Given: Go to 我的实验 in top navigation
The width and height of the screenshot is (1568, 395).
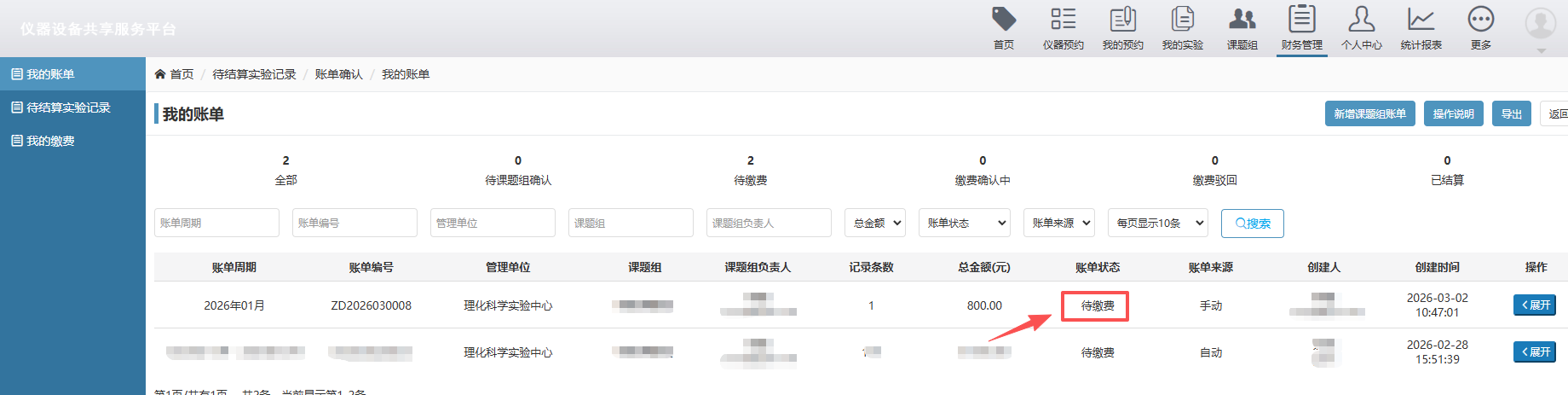Looking at the screenshot, I should coord(1182,20).
